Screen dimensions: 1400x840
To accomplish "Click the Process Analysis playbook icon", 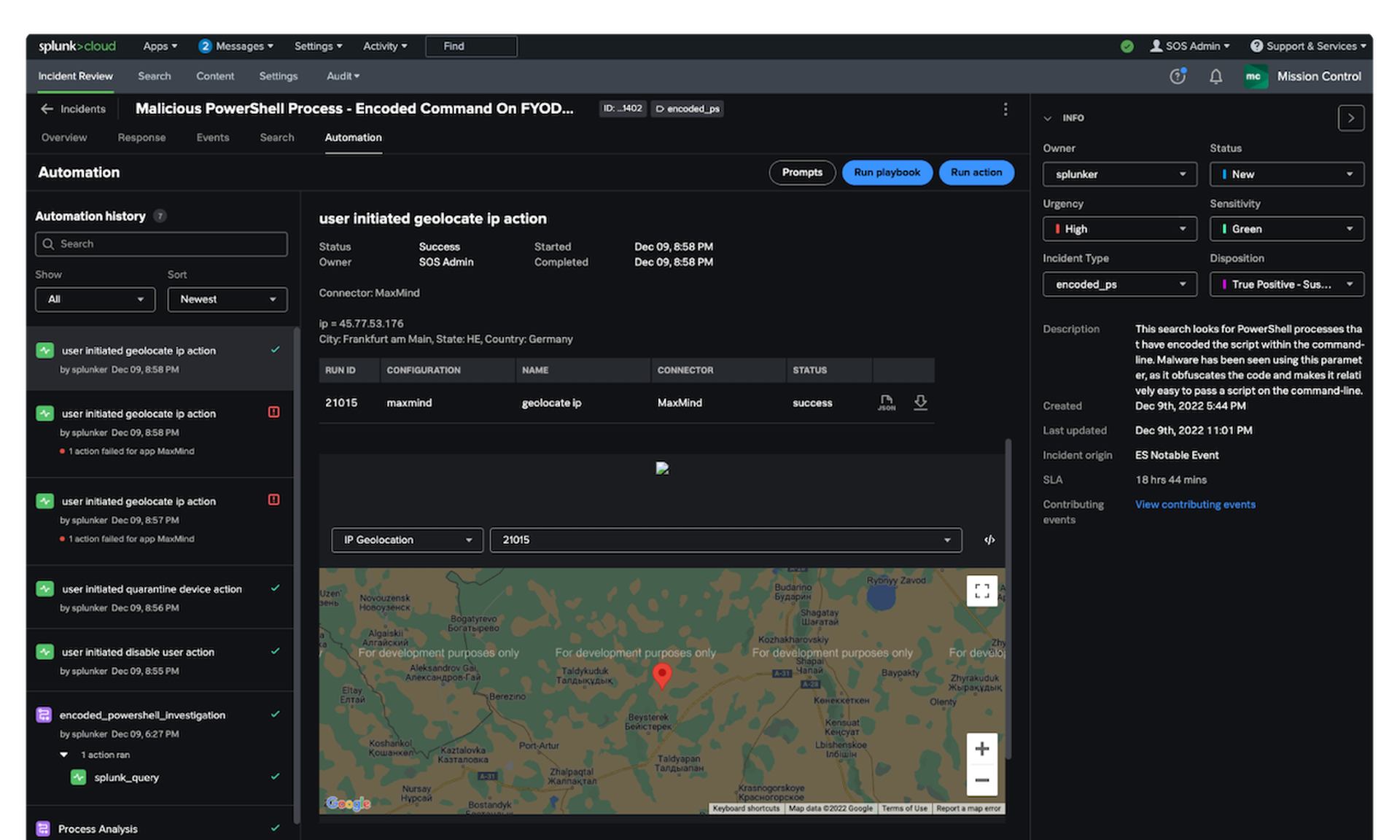I will pyautogui.click(x=43, y=828).
